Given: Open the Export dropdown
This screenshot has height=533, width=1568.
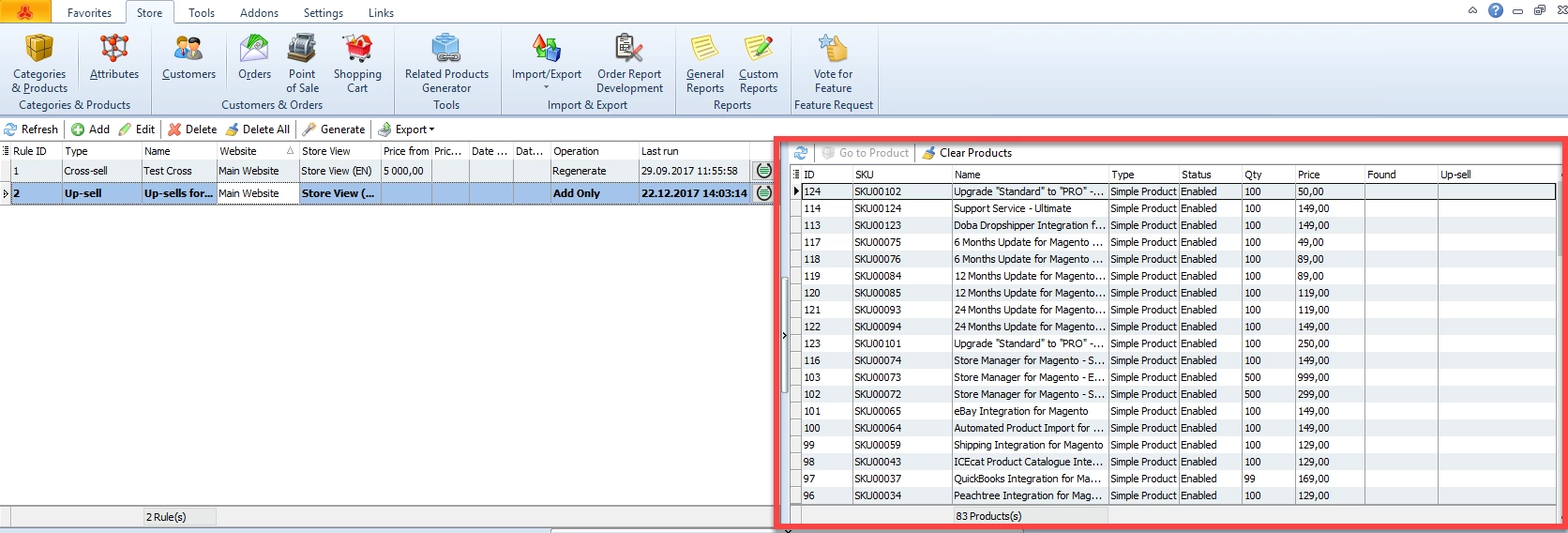Looking at the screenshot, I should coord(406,129).
